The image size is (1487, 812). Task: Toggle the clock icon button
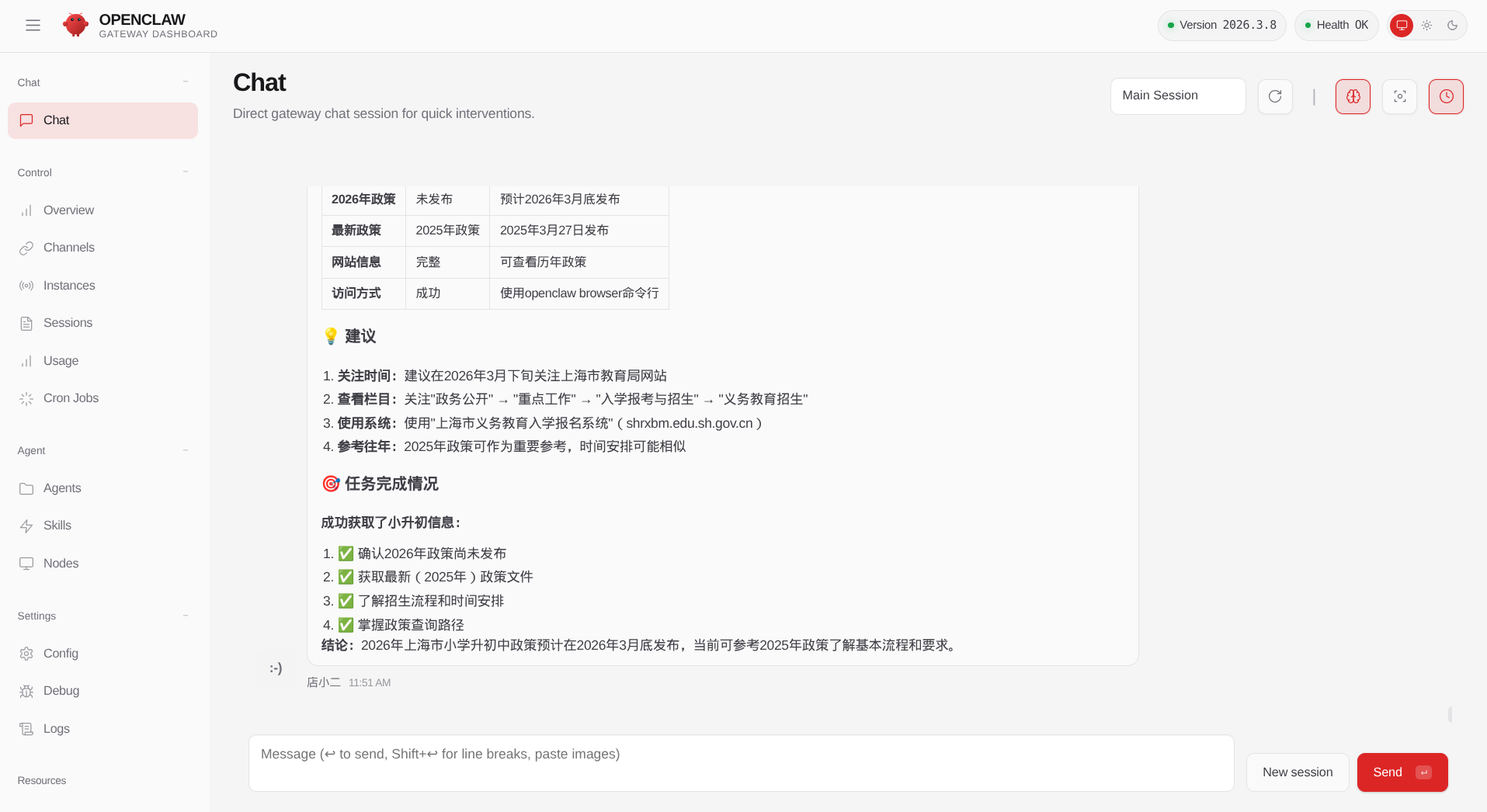click(1446, 96)
